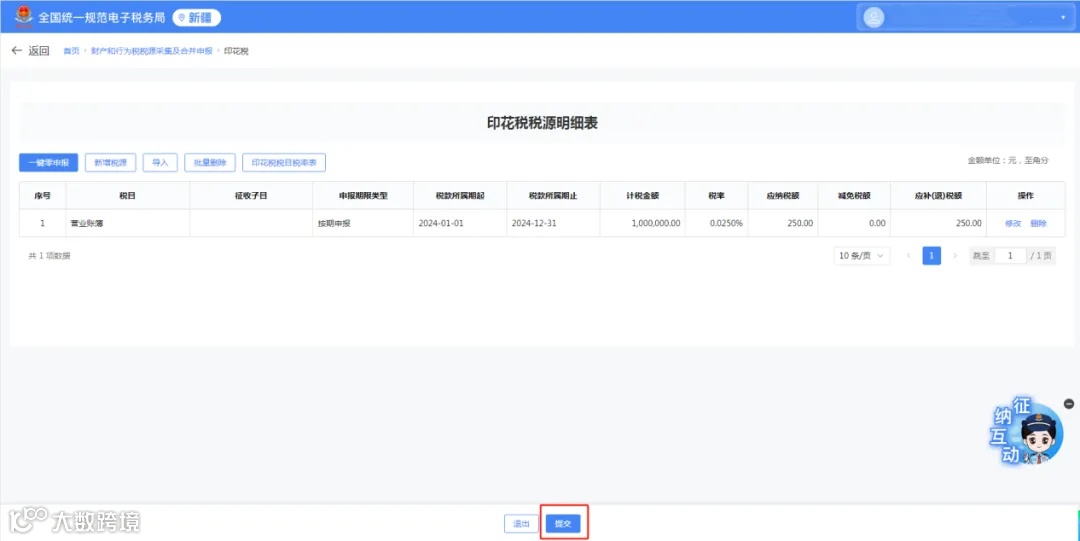Click the 2024-01-01 start date cell
Screen dimensions: 1080x541
click(x=460, y=223)
